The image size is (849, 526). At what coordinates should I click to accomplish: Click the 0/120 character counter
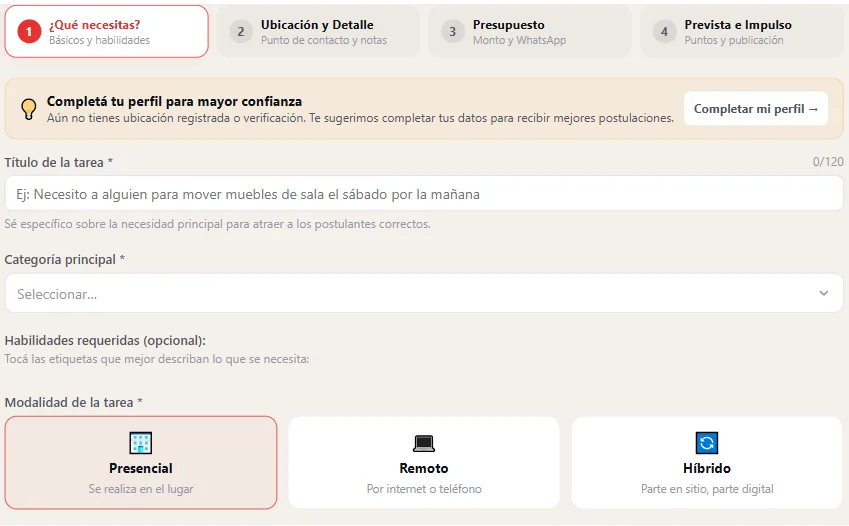[x=828, y=161]
